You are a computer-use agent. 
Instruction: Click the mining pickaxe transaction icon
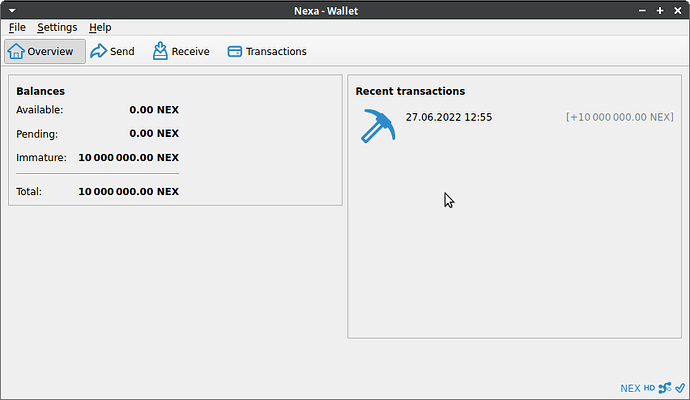click(378, 126)
